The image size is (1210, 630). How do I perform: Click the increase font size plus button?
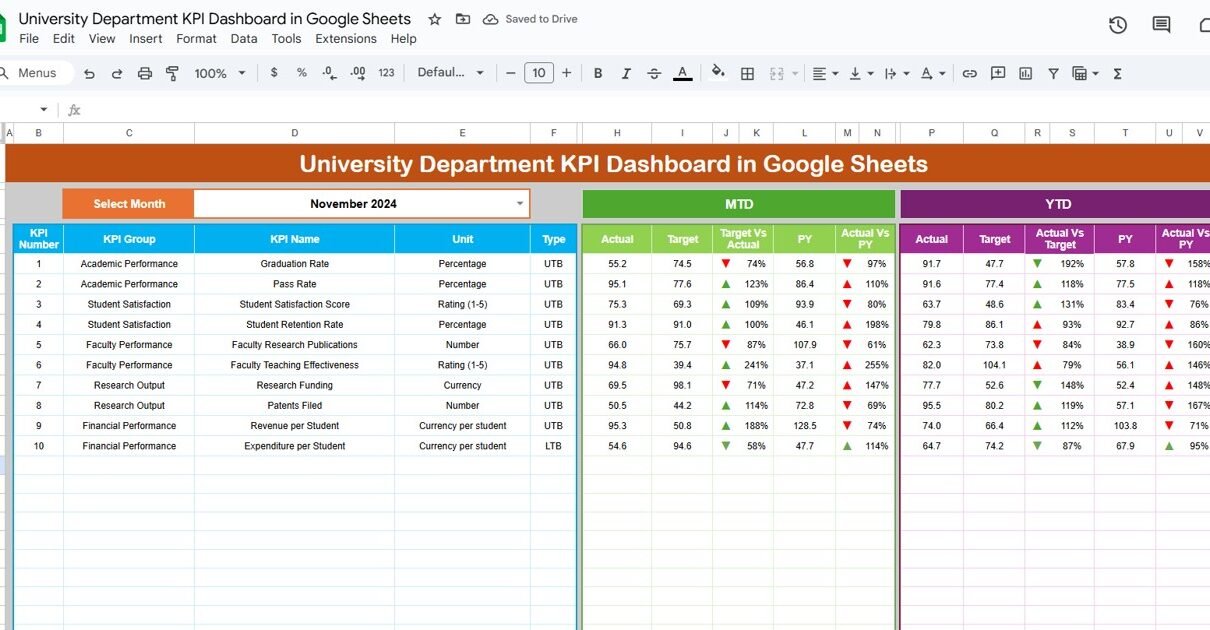(x=567, y=73)
